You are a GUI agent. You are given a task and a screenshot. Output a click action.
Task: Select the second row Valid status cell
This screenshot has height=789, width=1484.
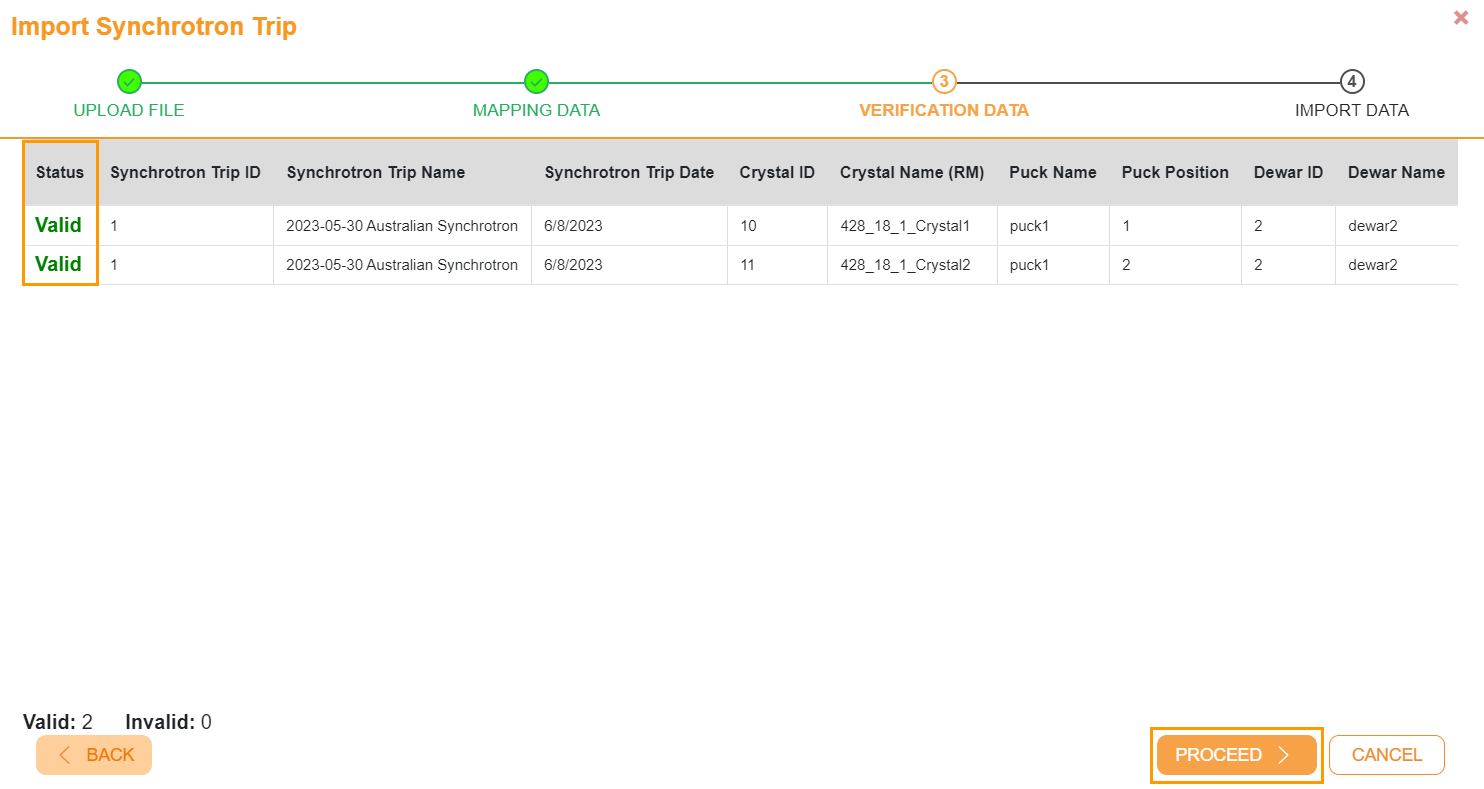[59, 264]
